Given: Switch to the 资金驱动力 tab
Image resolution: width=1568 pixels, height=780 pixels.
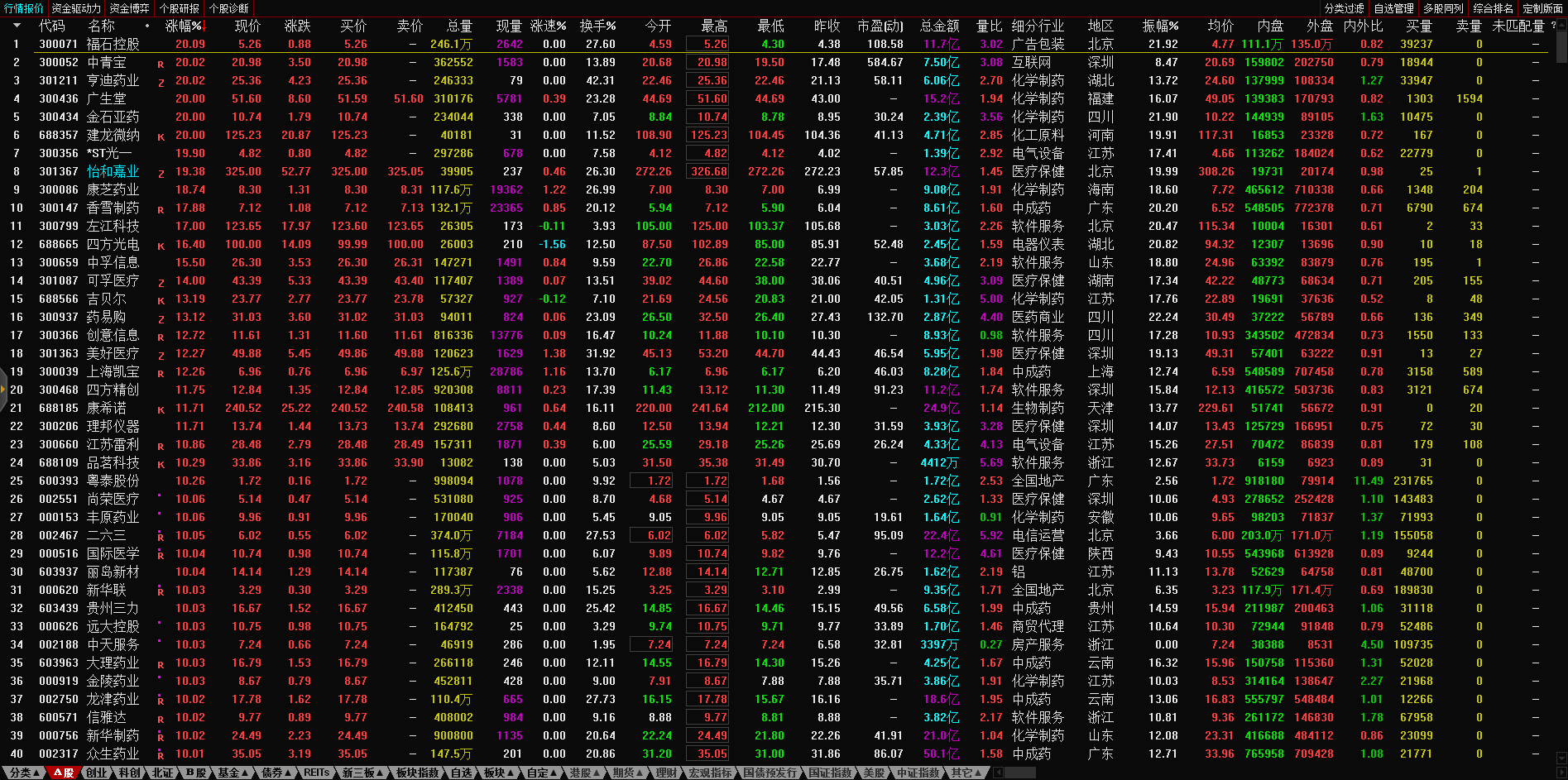Looking at the screenshot, I should click(76, 8).
